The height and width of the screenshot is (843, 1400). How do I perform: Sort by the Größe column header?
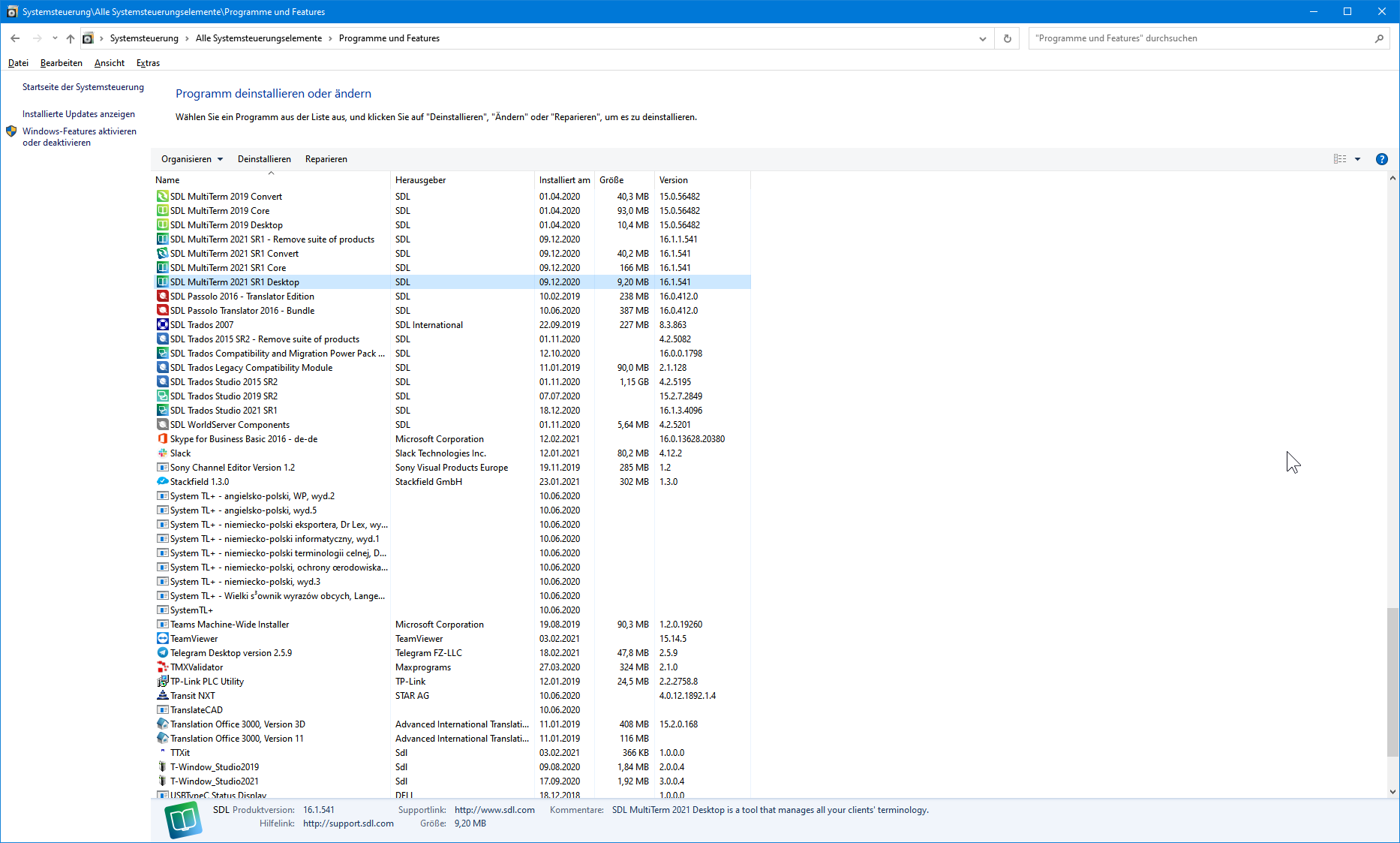point(624,180)
